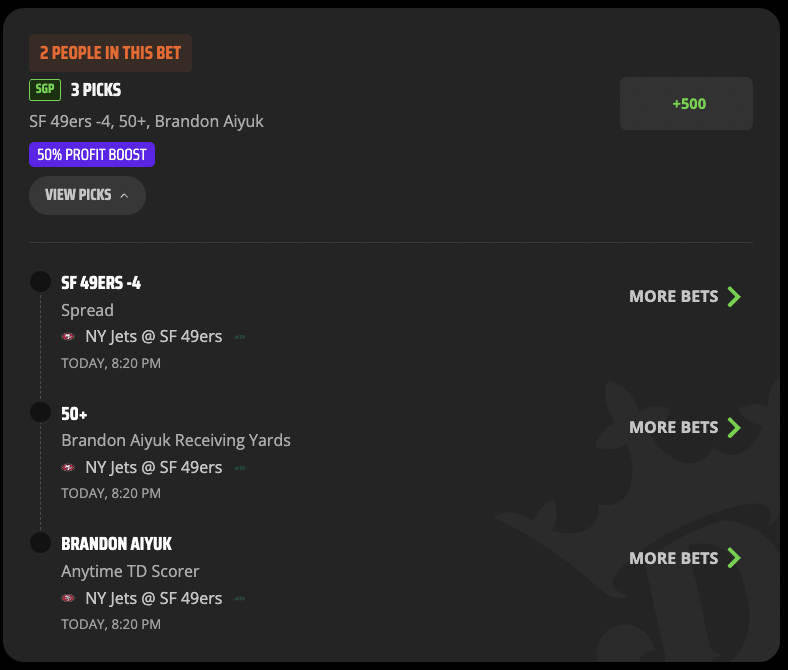788x670 pixels.
Task: Collapse the View Picks list
Action: [87, 195]
